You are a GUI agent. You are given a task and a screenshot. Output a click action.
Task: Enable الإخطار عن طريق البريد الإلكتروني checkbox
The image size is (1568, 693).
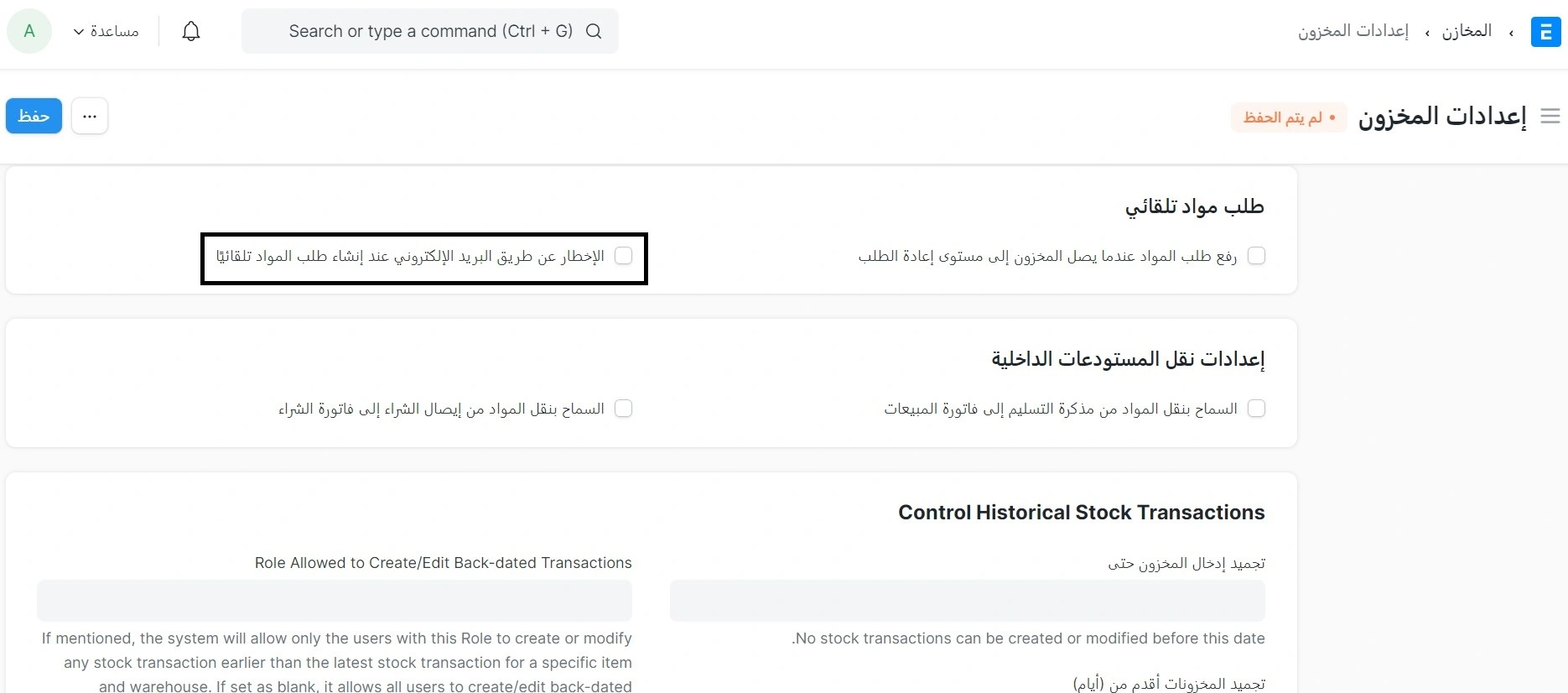pyautogui.click(x=623, y=255)
